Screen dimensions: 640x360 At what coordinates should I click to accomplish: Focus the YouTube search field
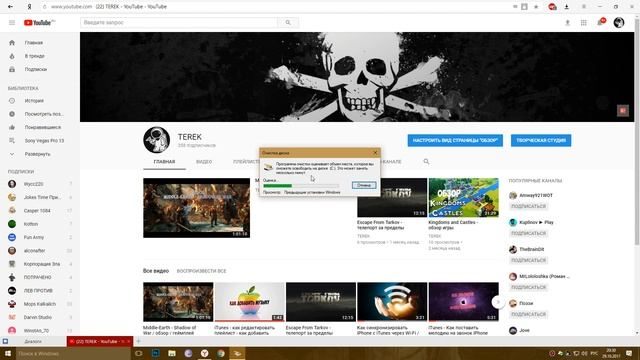(x=179, y=23)
